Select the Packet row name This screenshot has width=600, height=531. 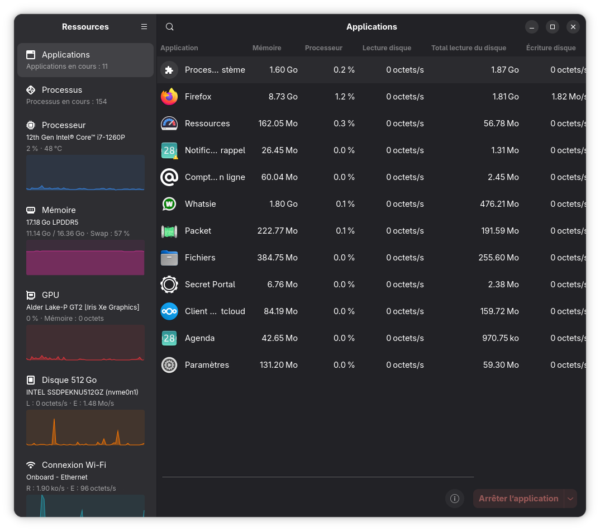pyautogui.click(x=198, y=231)
